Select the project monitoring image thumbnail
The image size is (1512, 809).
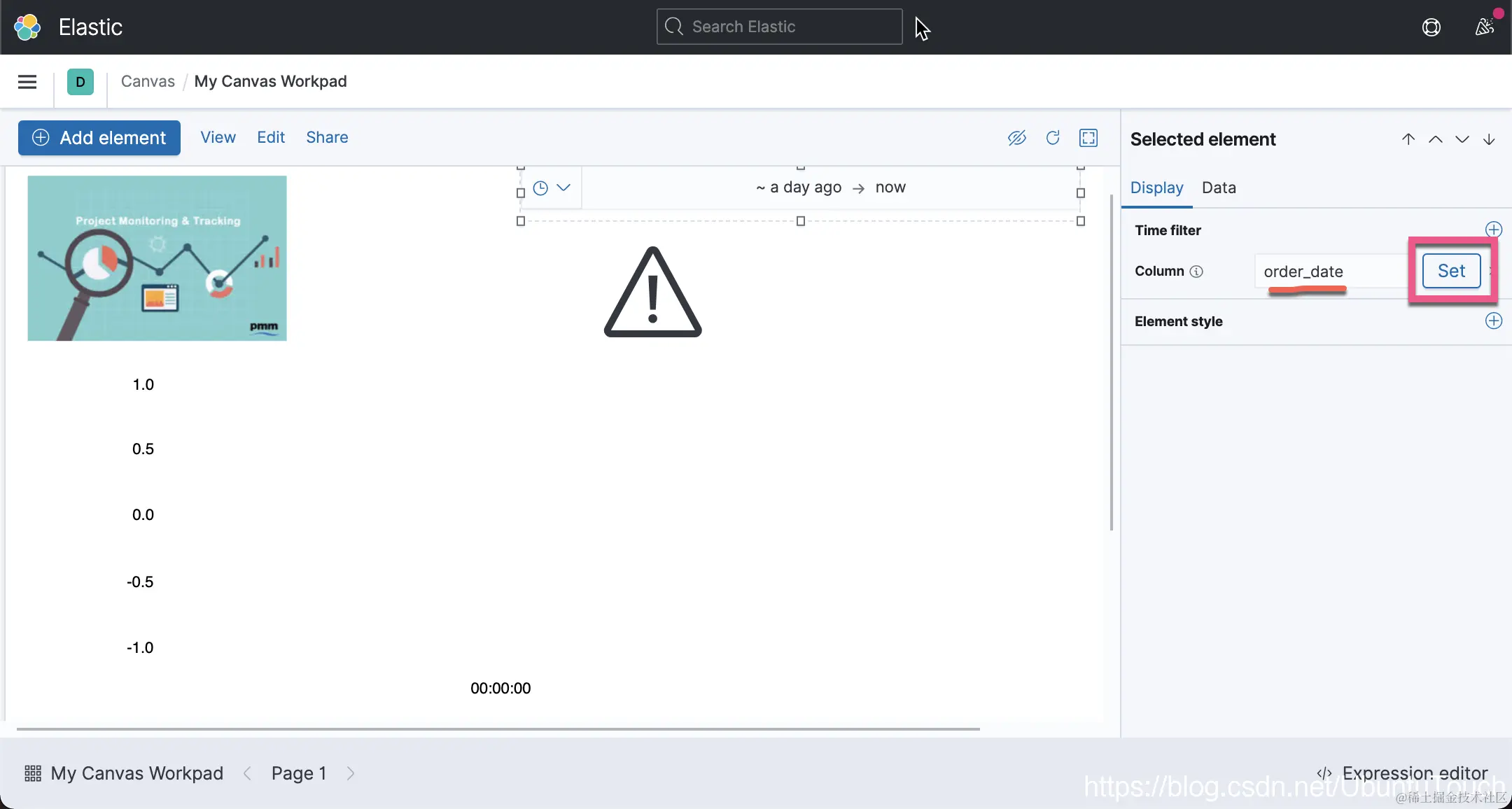pyautogui.click(x=157, y=258)
